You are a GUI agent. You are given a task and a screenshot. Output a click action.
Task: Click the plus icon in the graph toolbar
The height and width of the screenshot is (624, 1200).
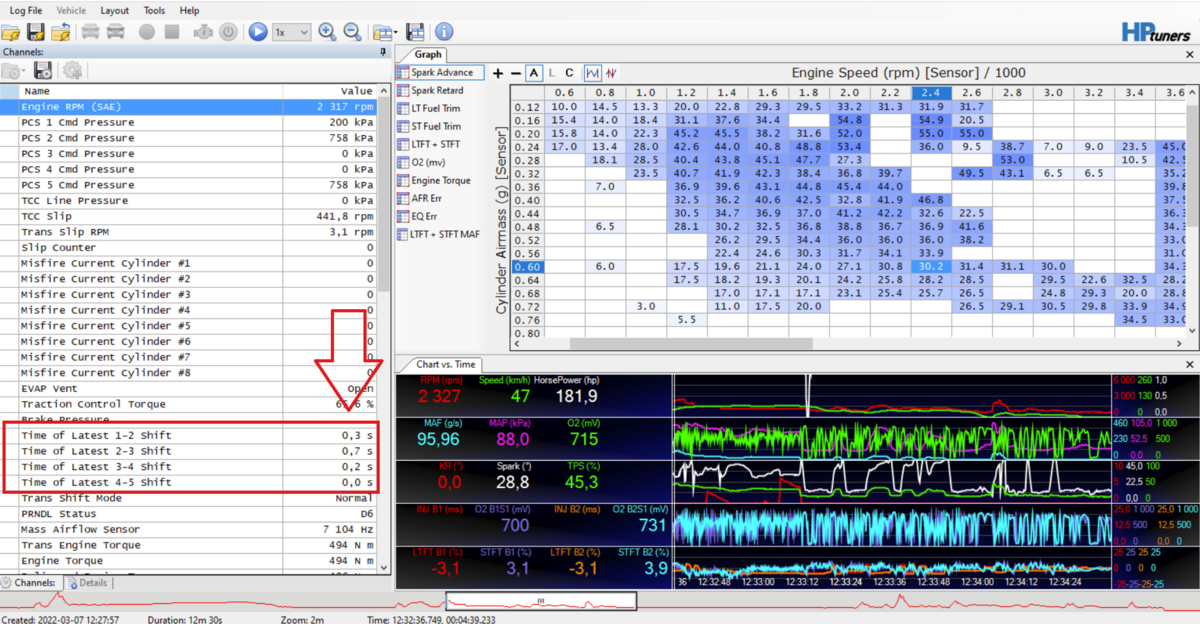tap(497, 73)
